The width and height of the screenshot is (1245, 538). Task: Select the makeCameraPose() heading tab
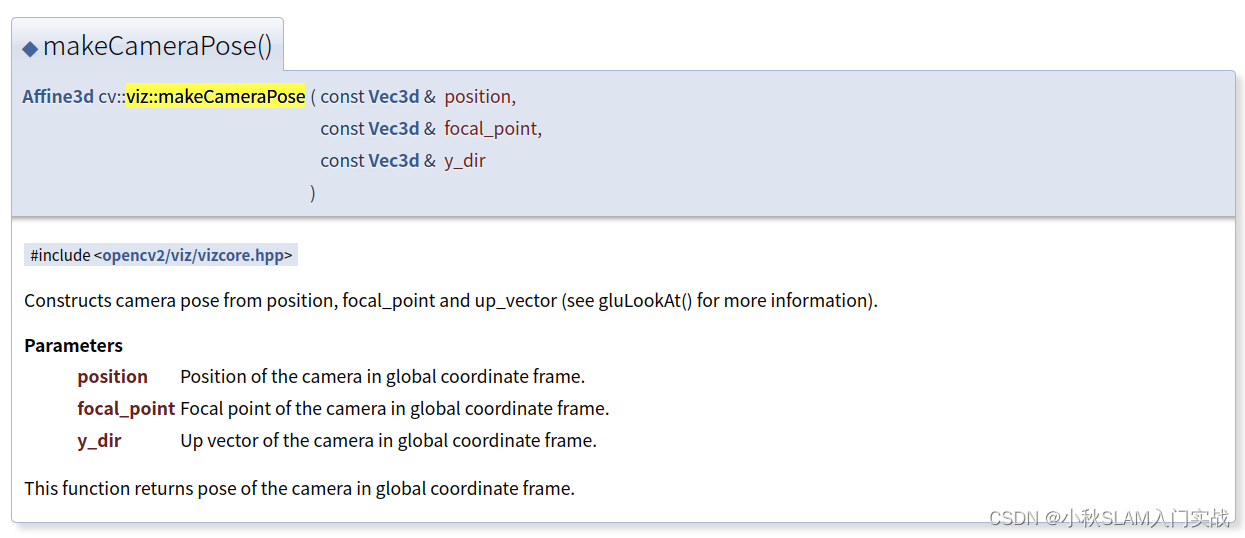[147, 45]
